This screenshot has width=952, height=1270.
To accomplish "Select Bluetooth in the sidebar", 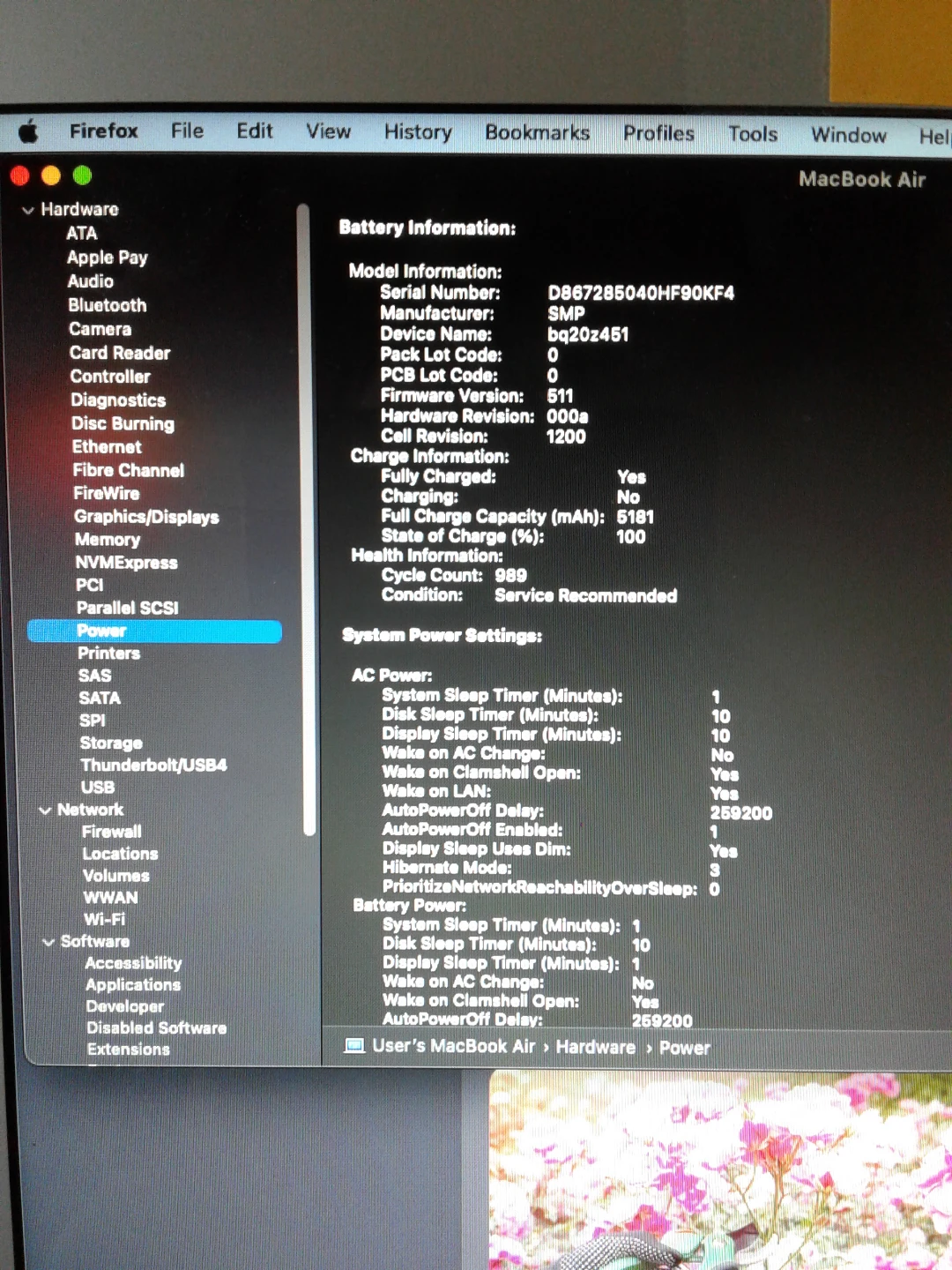I will pos(108,305).
